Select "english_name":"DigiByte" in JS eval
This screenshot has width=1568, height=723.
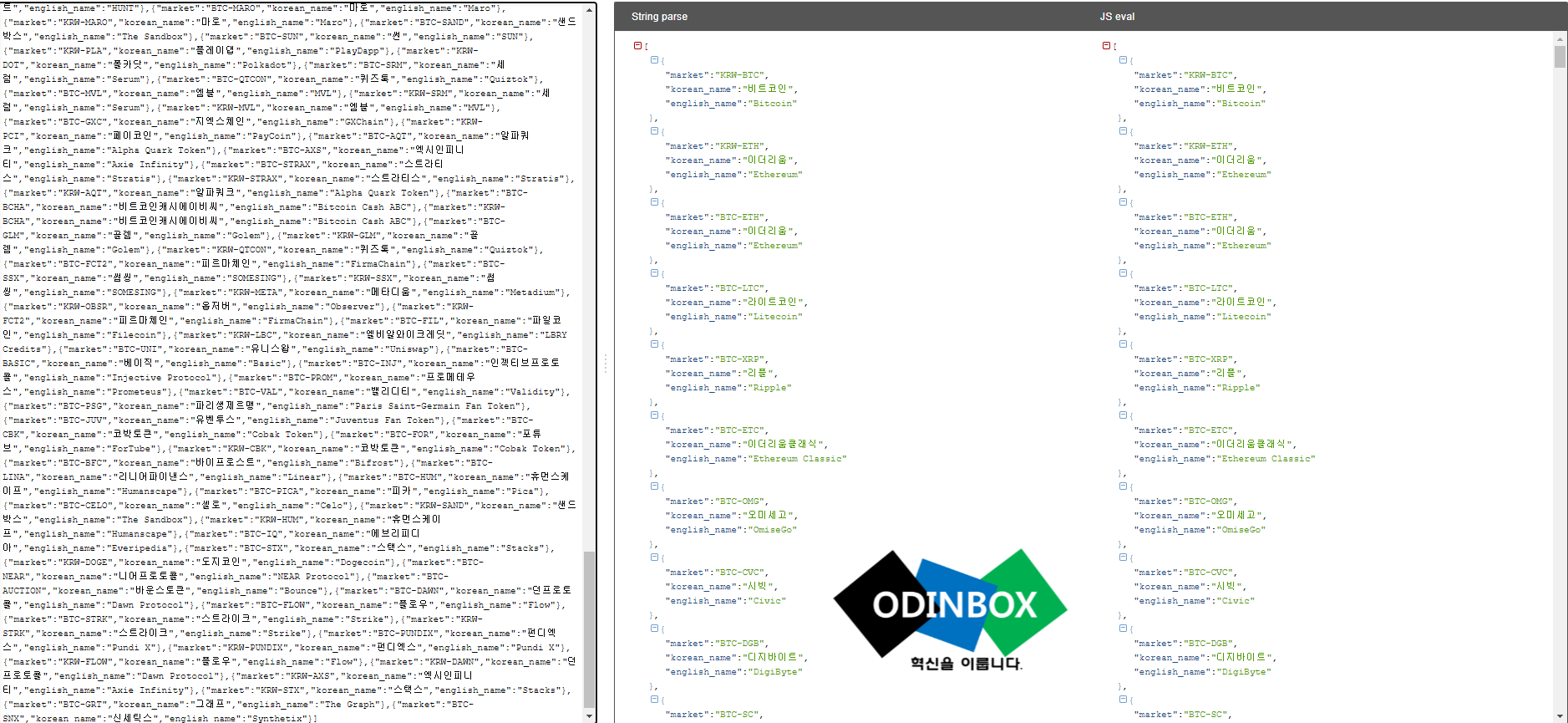click(x=1202, y=672)
